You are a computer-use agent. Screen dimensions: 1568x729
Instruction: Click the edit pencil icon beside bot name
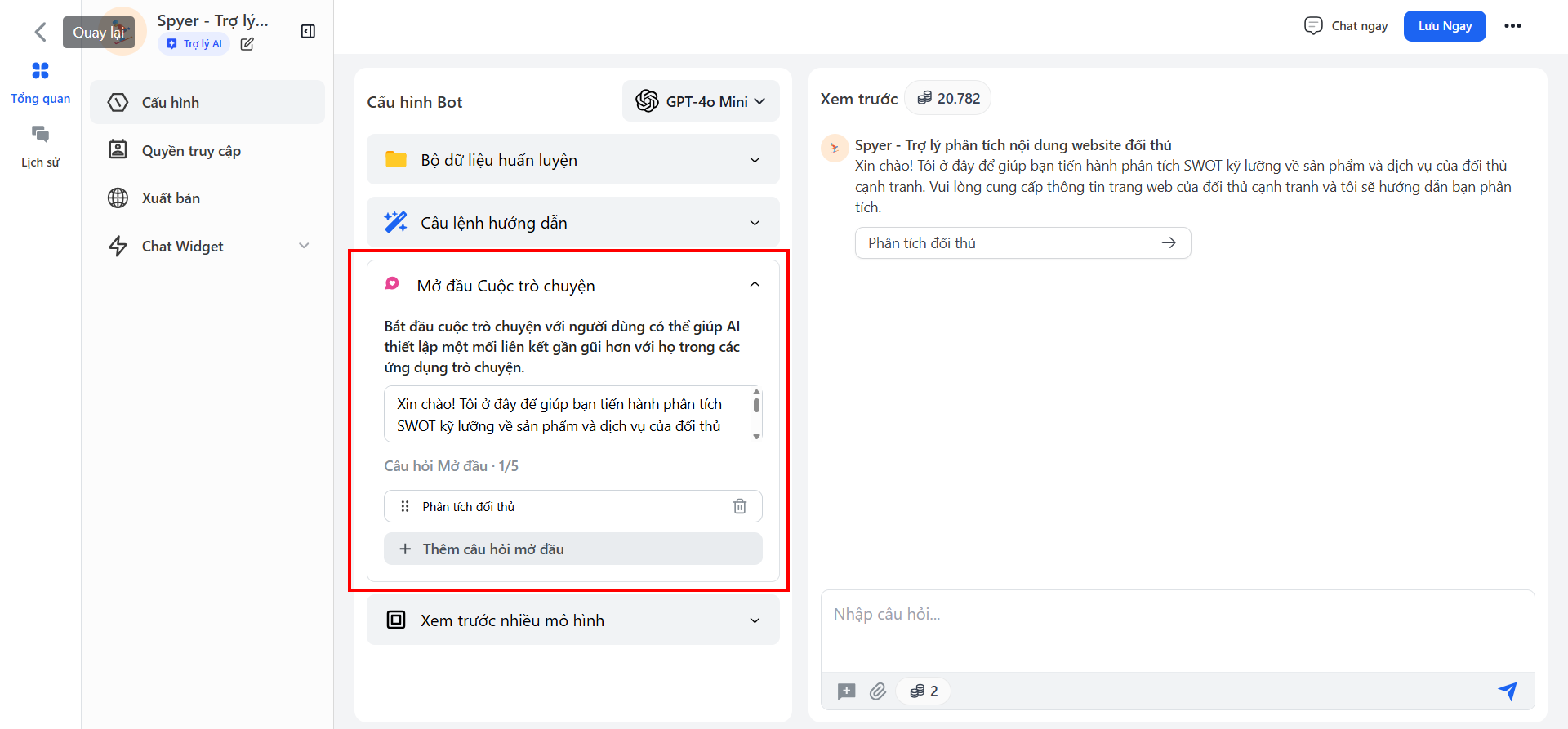click(247, 44)
